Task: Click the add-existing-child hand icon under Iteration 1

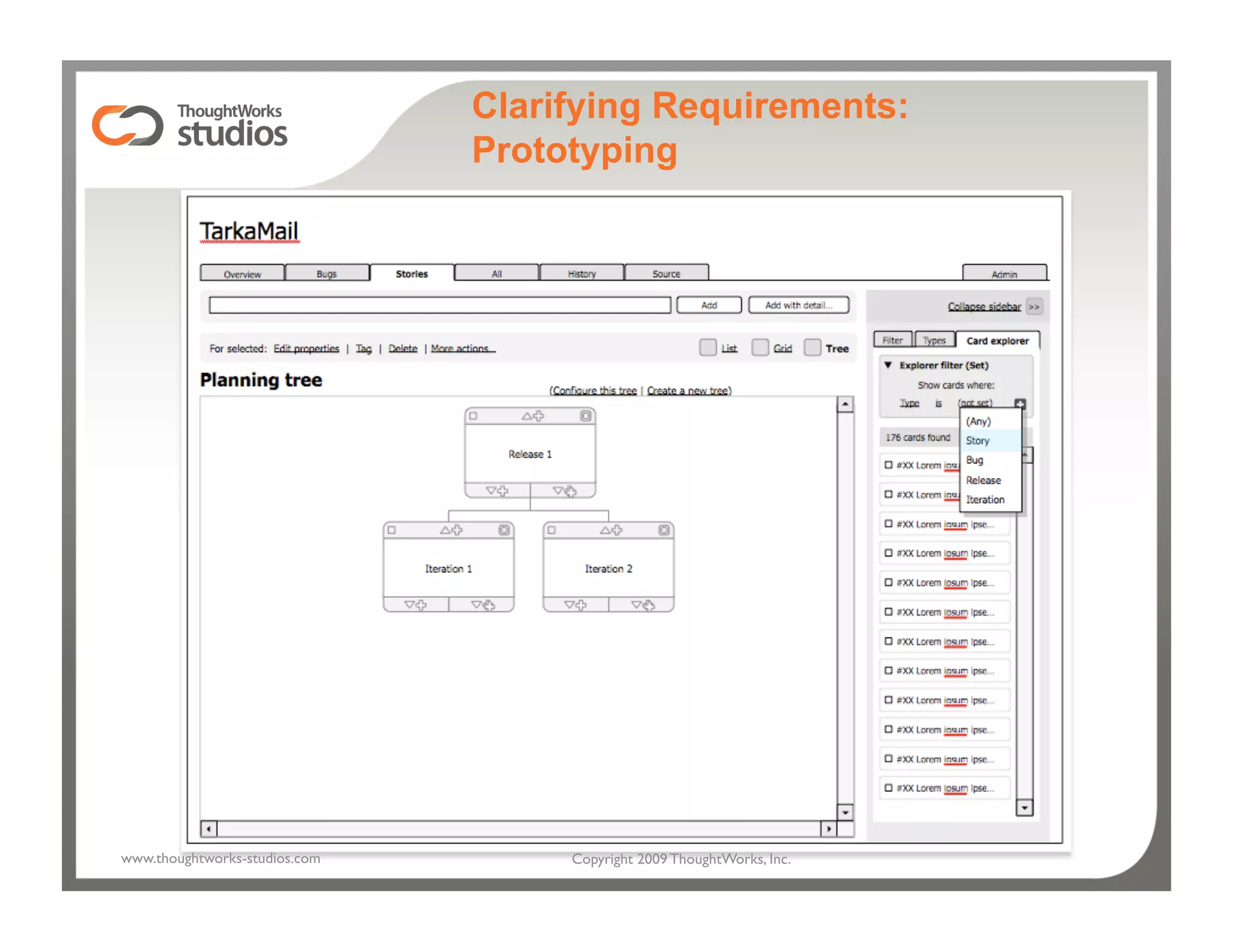Action: tap(483, 605)
